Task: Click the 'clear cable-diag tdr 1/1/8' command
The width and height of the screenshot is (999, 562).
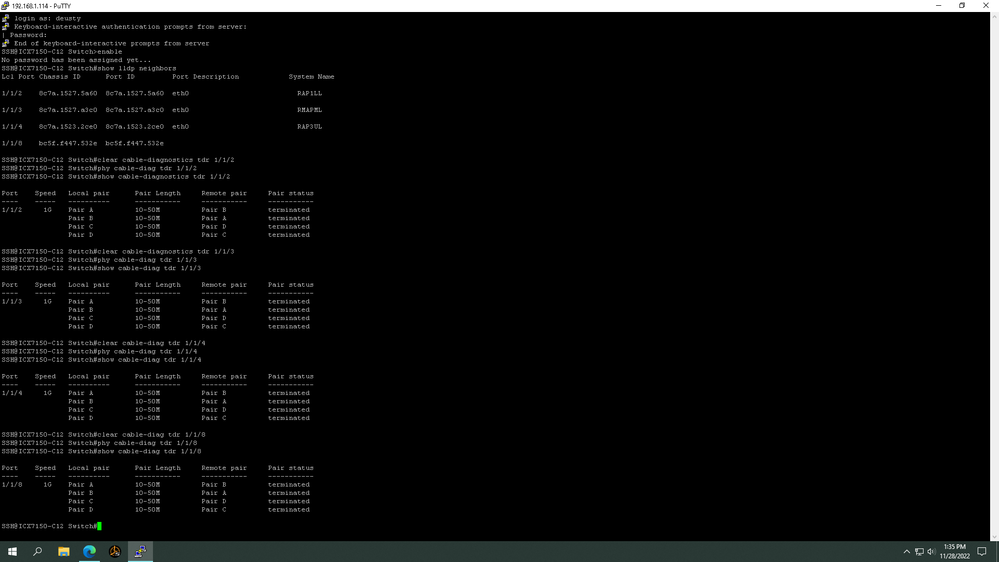Action: 153,435
